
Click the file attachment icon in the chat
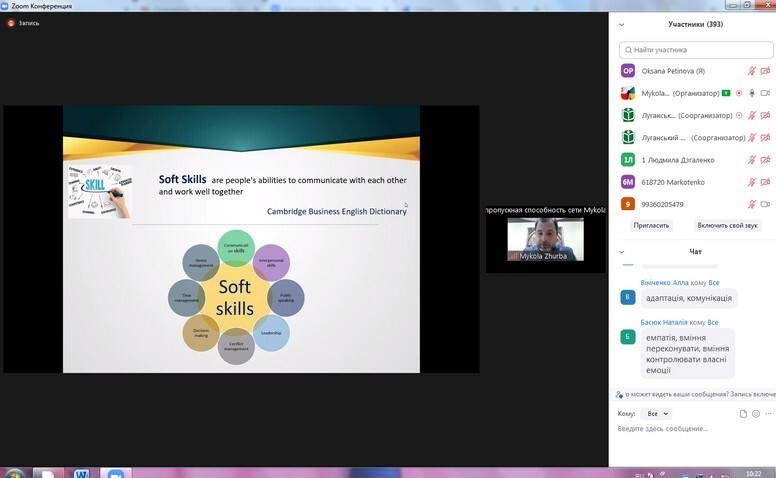pyautogui.click(x=743, y=414)
